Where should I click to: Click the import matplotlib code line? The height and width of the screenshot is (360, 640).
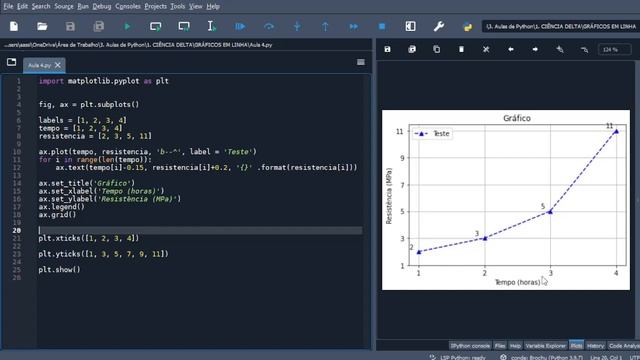[x=104, y=81]
